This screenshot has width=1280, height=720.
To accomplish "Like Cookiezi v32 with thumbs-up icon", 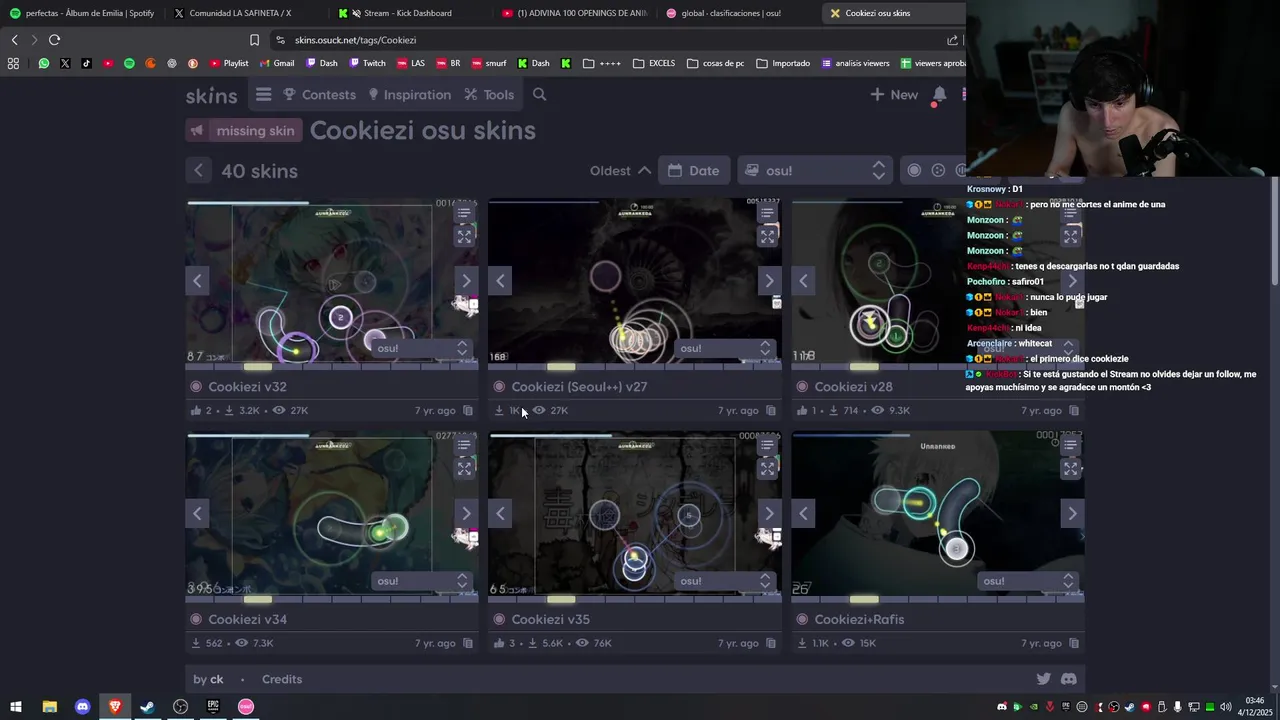I will (196, 410).
